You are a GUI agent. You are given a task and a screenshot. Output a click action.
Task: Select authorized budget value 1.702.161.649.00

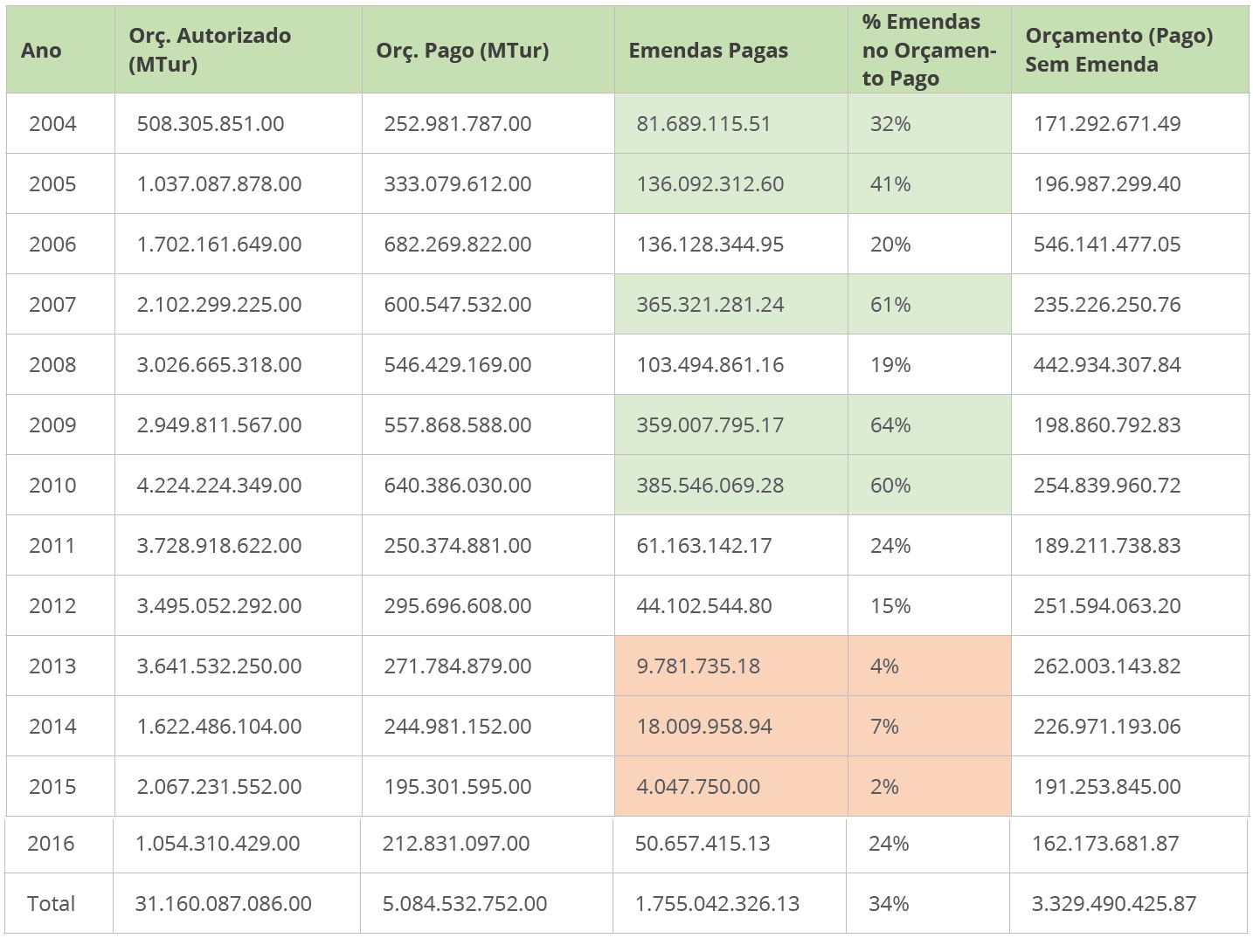[219, 245]
